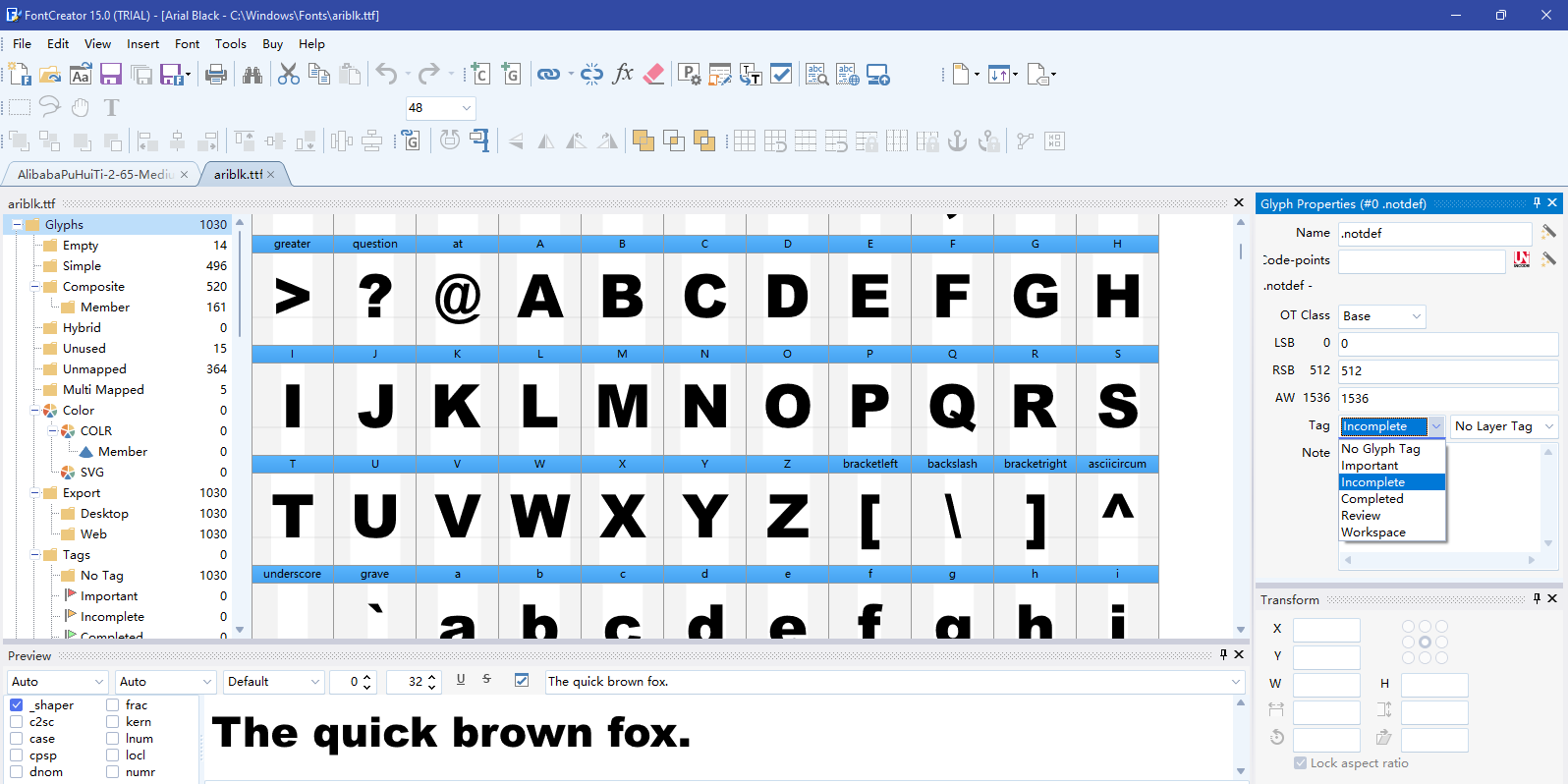The image size is (1568, 784).
Task: Open the second Auto dropdown in Preview
Action: (207, 681)
